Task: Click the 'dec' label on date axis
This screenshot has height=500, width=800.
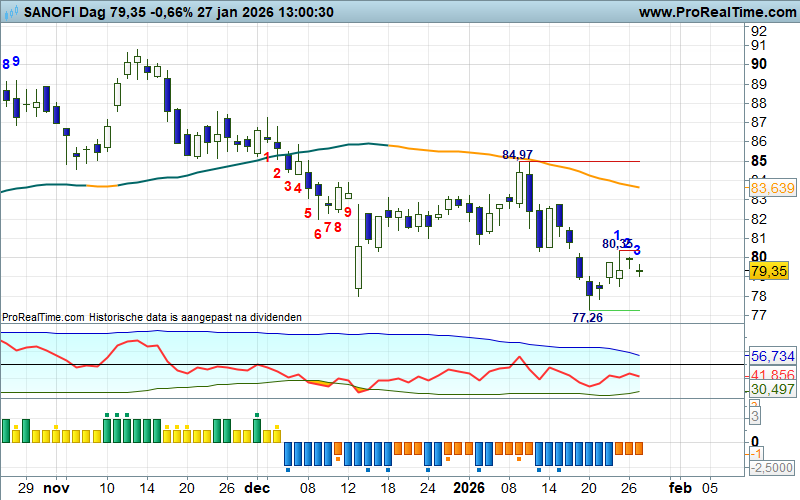Action: coord(256,488)
